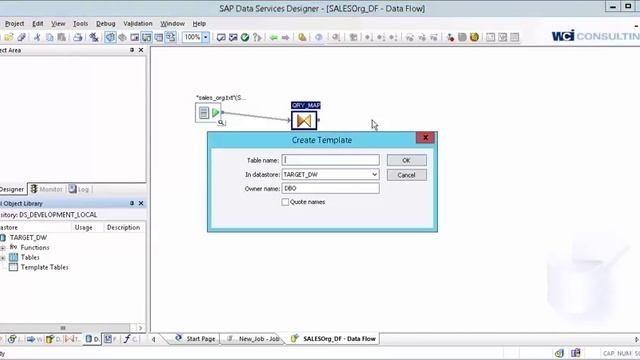Screen dimensions: 640x360
Task: Click Cancel in Create Template dialog
Action: click(407, 175)
